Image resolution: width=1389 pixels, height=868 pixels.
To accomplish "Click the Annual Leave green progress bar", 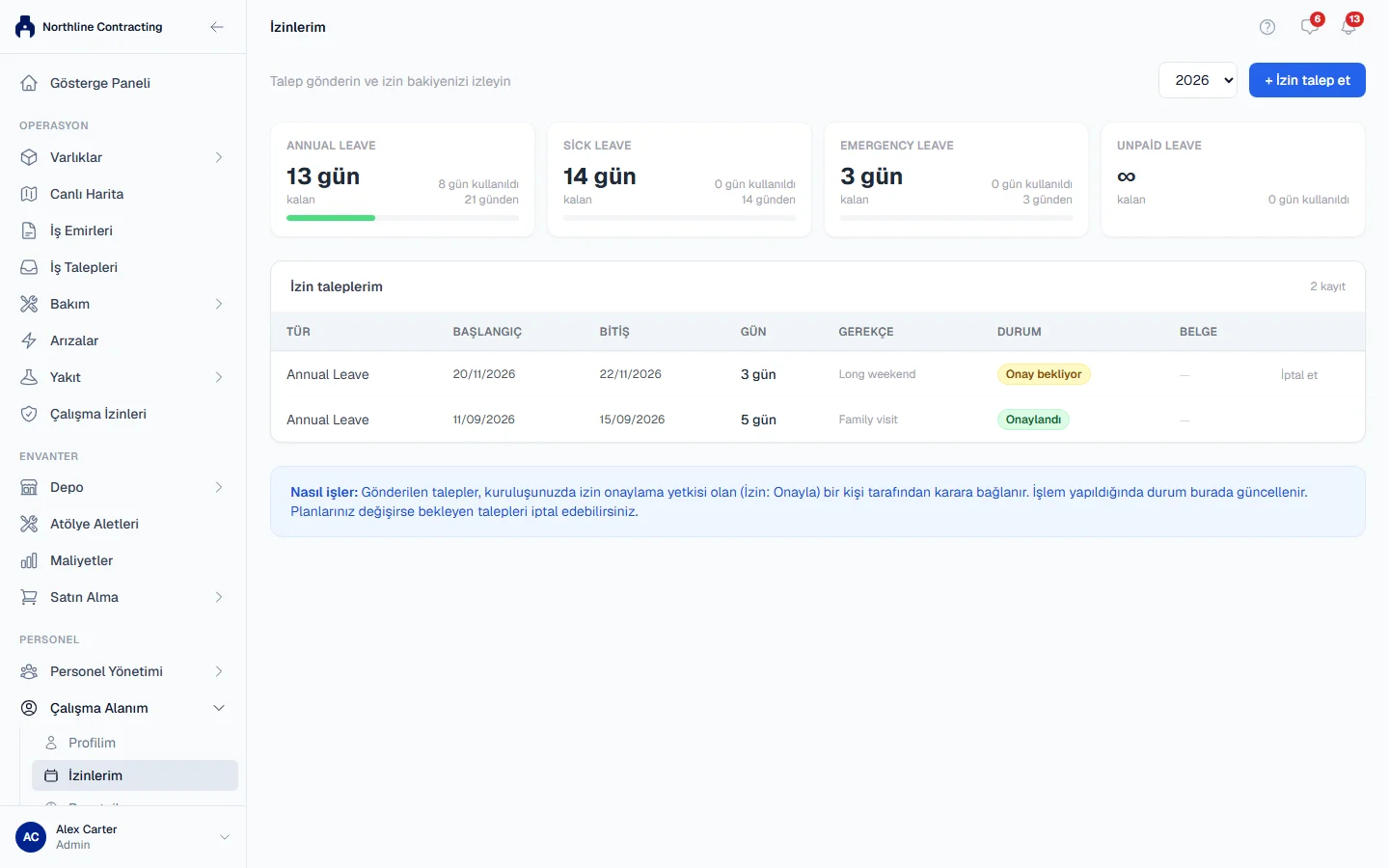I will point(331,218).
